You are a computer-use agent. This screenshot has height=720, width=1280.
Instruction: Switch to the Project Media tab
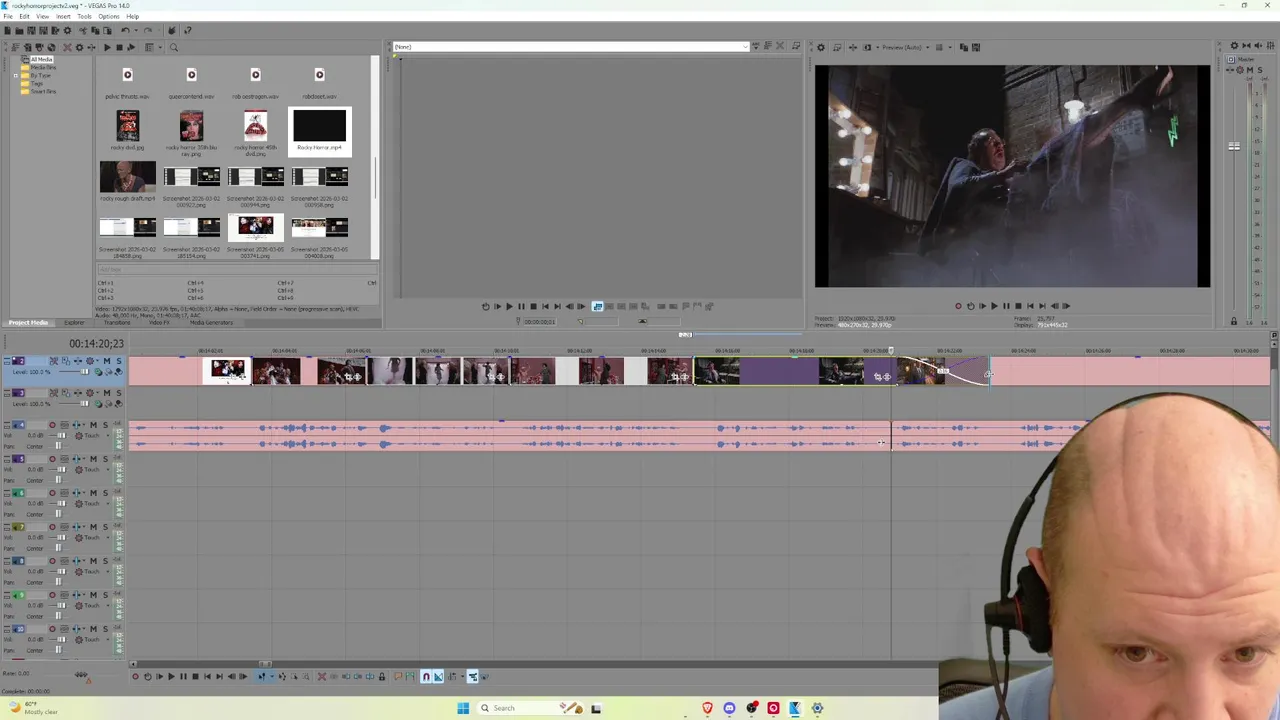pyautogui.click(x=28, y=322)
